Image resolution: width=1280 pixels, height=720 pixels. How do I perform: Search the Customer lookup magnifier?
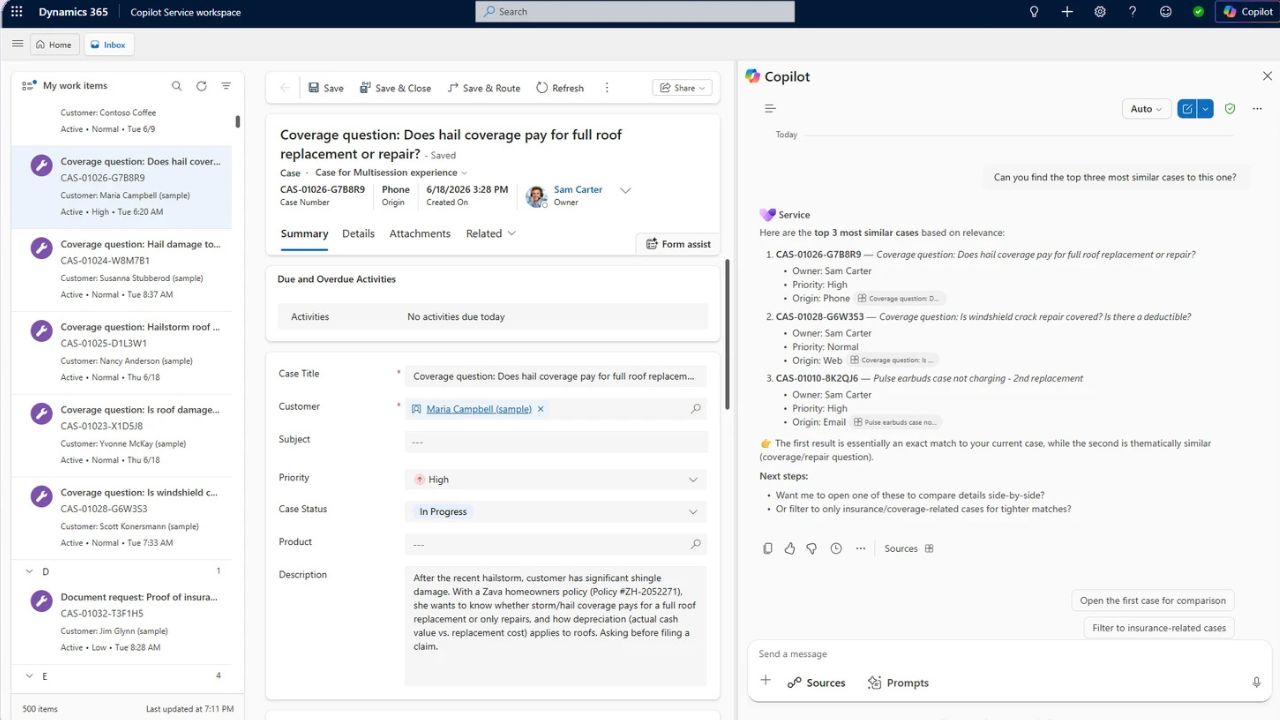(696, 409)
